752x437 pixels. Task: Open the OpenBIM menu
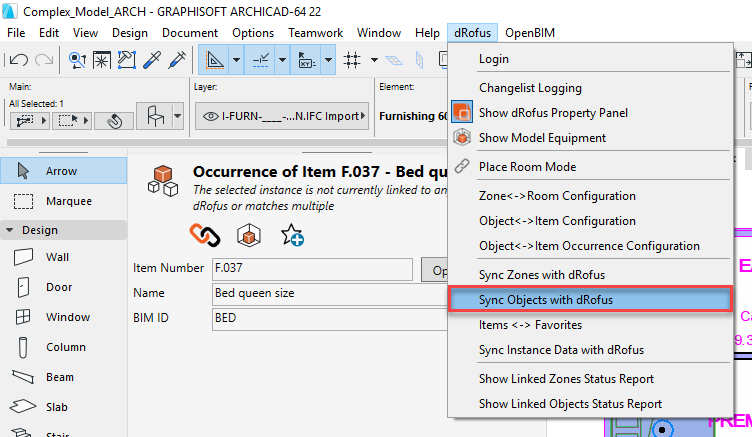coord(529,32)
